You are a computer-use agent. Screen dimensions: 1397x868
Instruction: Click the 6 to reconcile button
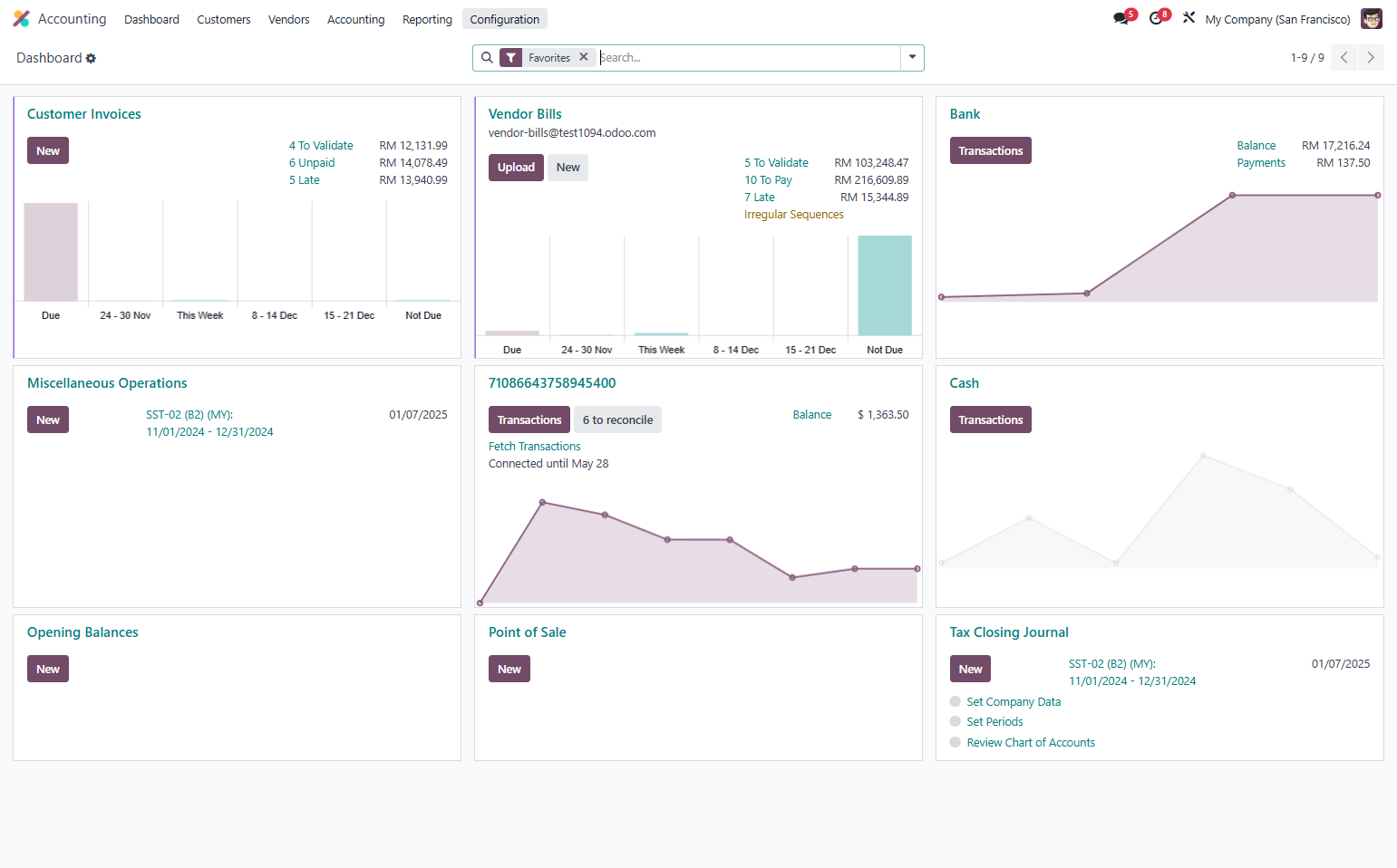tap(617, 420)
